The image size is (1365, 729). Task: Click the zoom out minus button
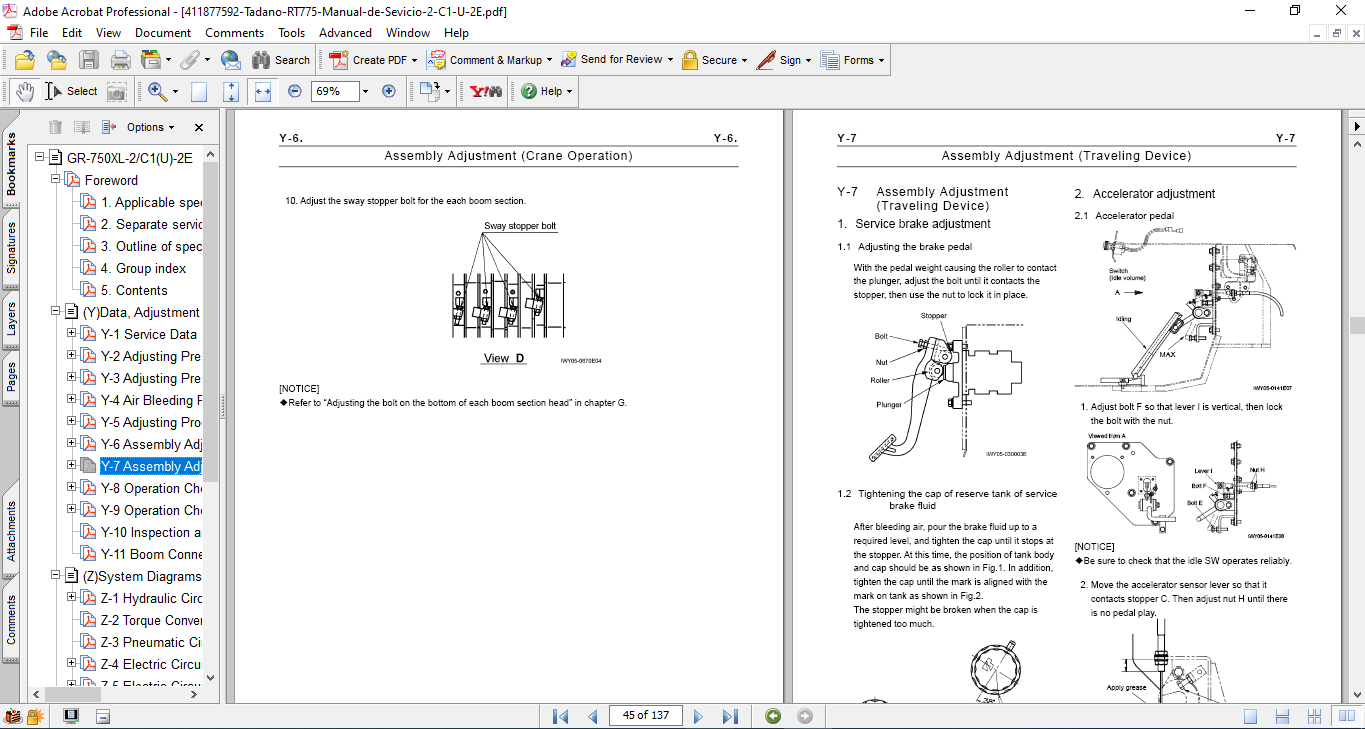[295, 91]
